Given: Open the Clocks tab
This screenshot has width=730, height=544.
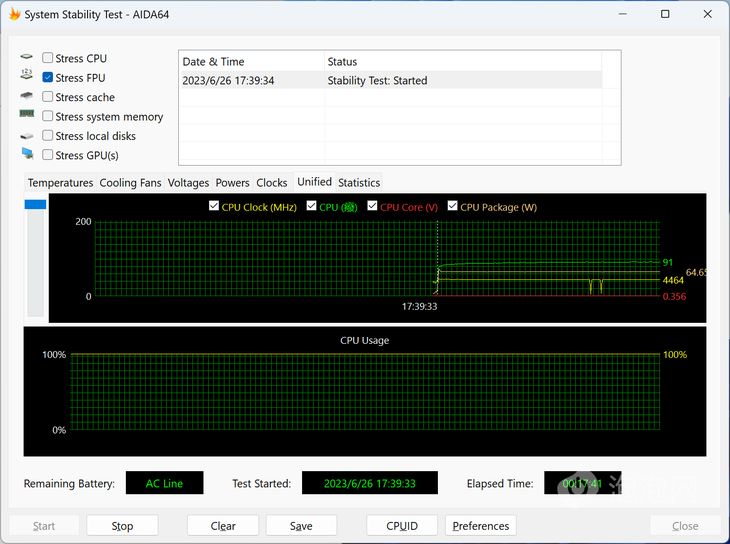Looking at the screenshot, I should [x=271, y=183].
